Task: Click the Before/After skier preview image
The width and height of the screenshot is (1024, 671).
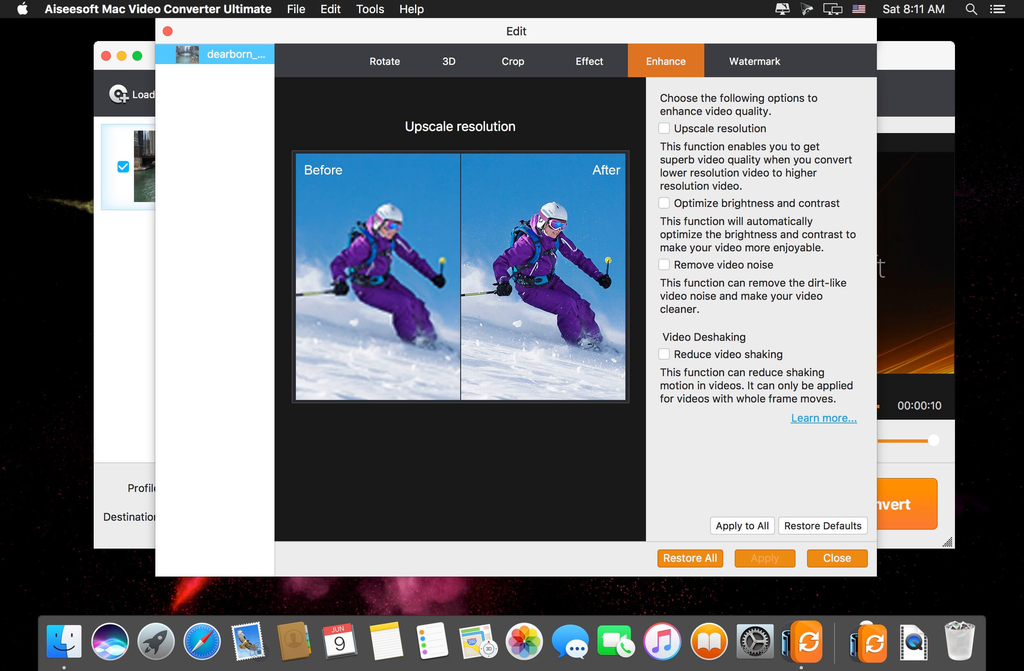Action: [x=460, y=276]
